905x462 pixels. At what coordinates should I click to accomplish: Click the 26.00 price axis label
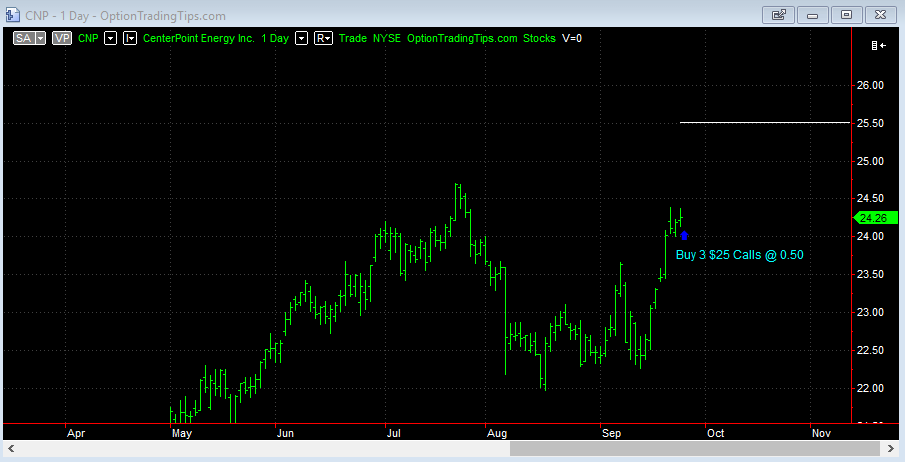[x=870, y=85]
